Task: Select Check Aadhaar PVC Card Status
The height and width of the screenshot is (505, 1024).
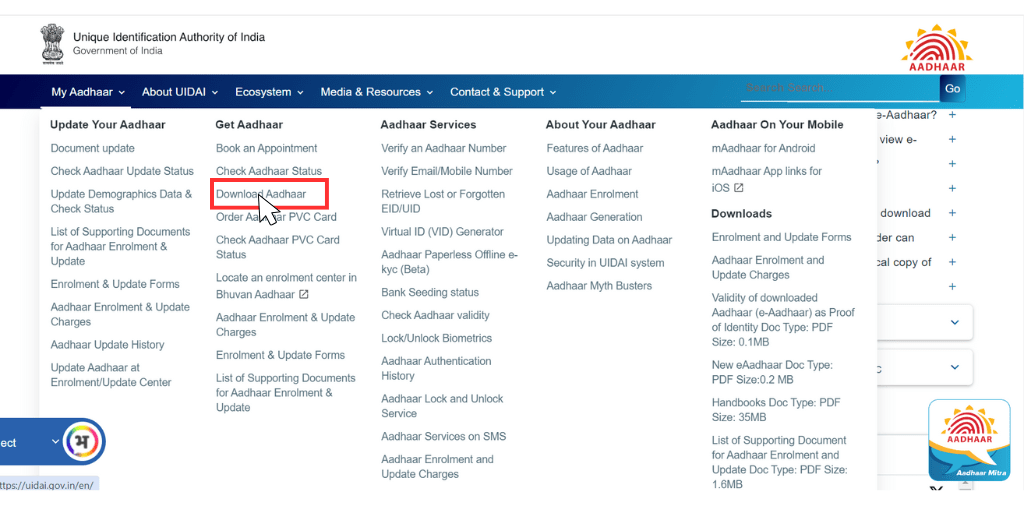Action: pyautogui.click(x=278, y=247)
